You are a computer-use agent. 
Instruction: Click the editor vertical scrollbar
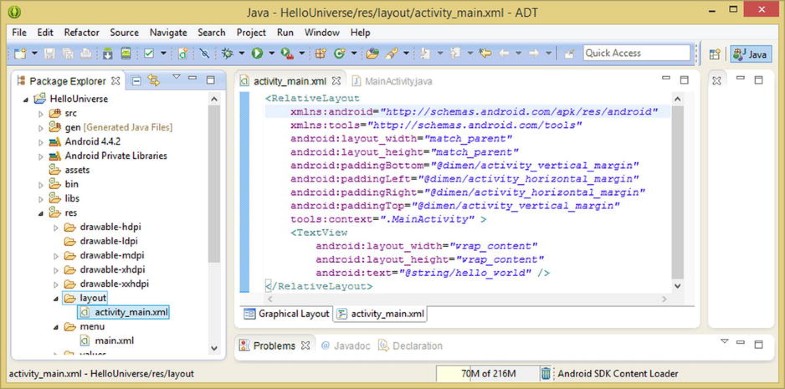(x=677, y=192)
